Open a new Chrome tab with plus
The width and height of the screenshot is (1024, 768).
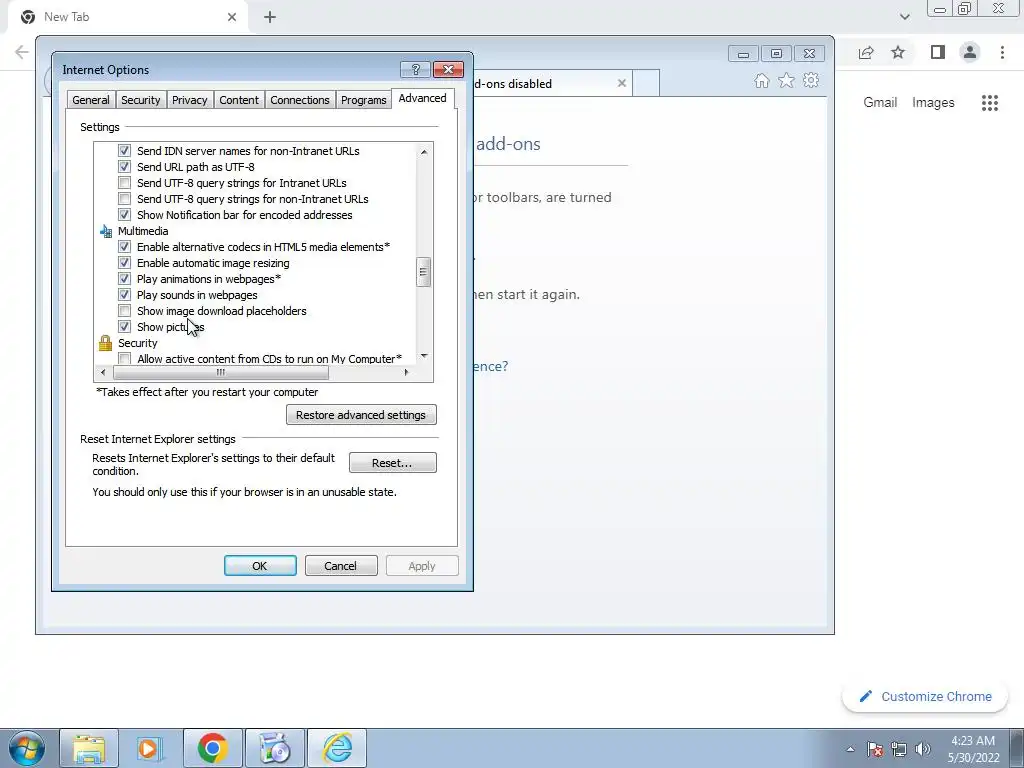[270, 17]
